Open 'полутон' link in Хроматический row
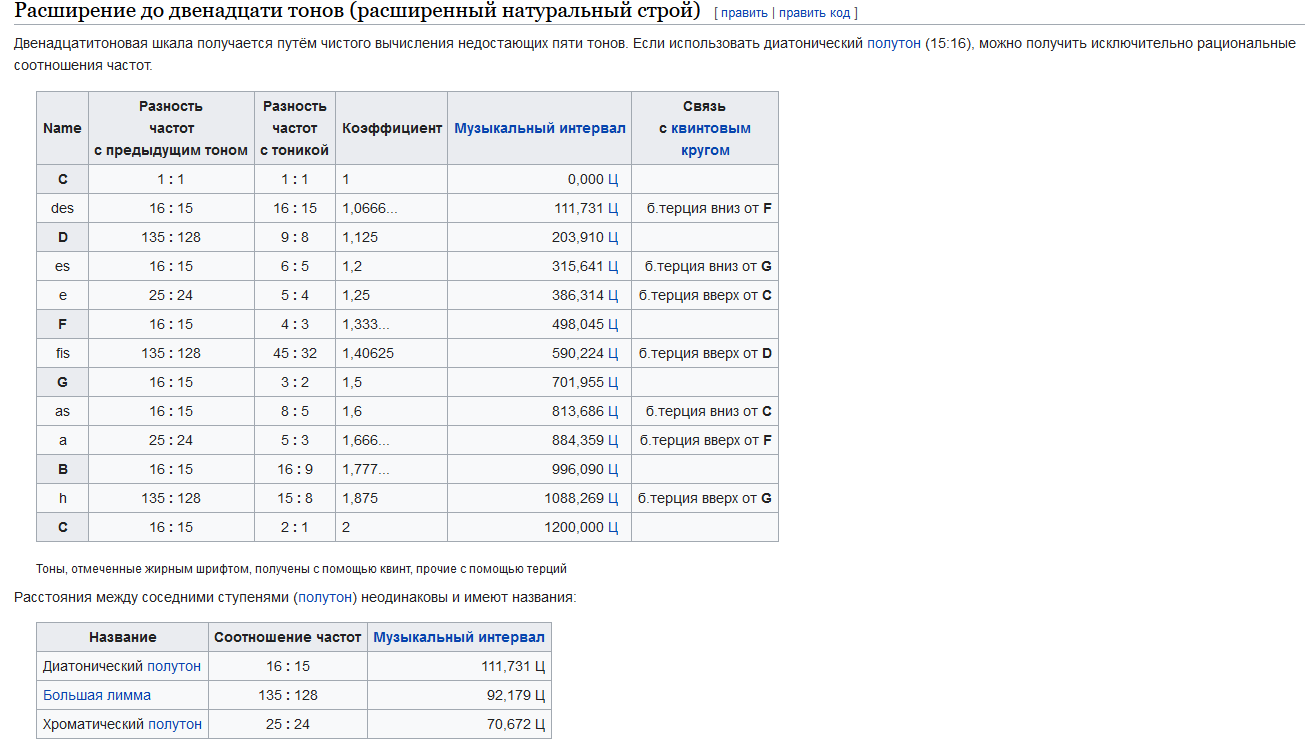 [x=175, y=724]
